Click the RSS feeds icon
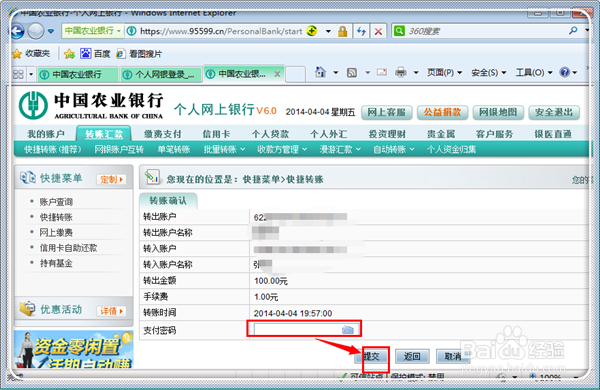Viewport: 600px width, 390px height. [352, 72]
